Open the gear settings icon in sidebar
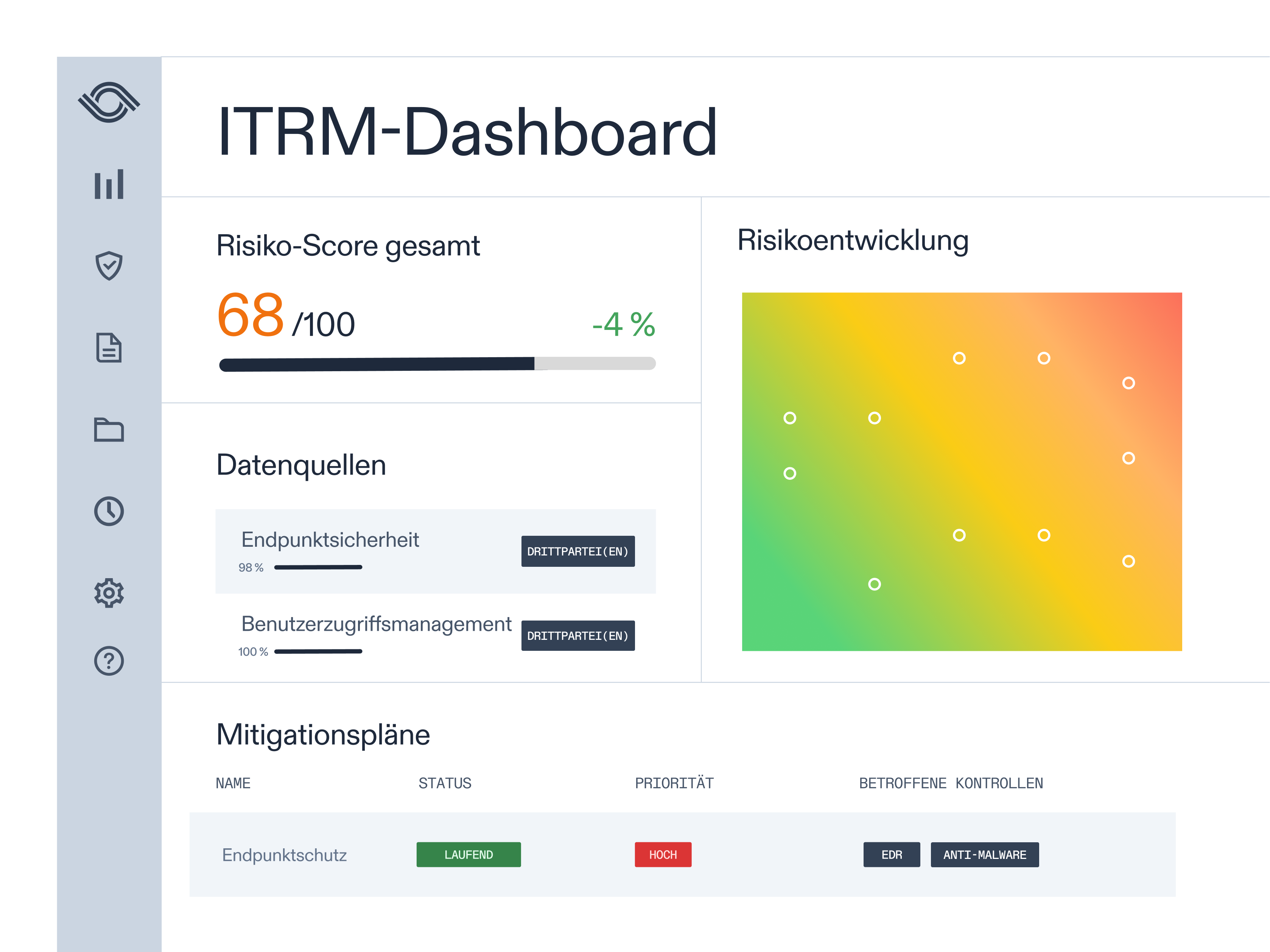 point(109,593)
